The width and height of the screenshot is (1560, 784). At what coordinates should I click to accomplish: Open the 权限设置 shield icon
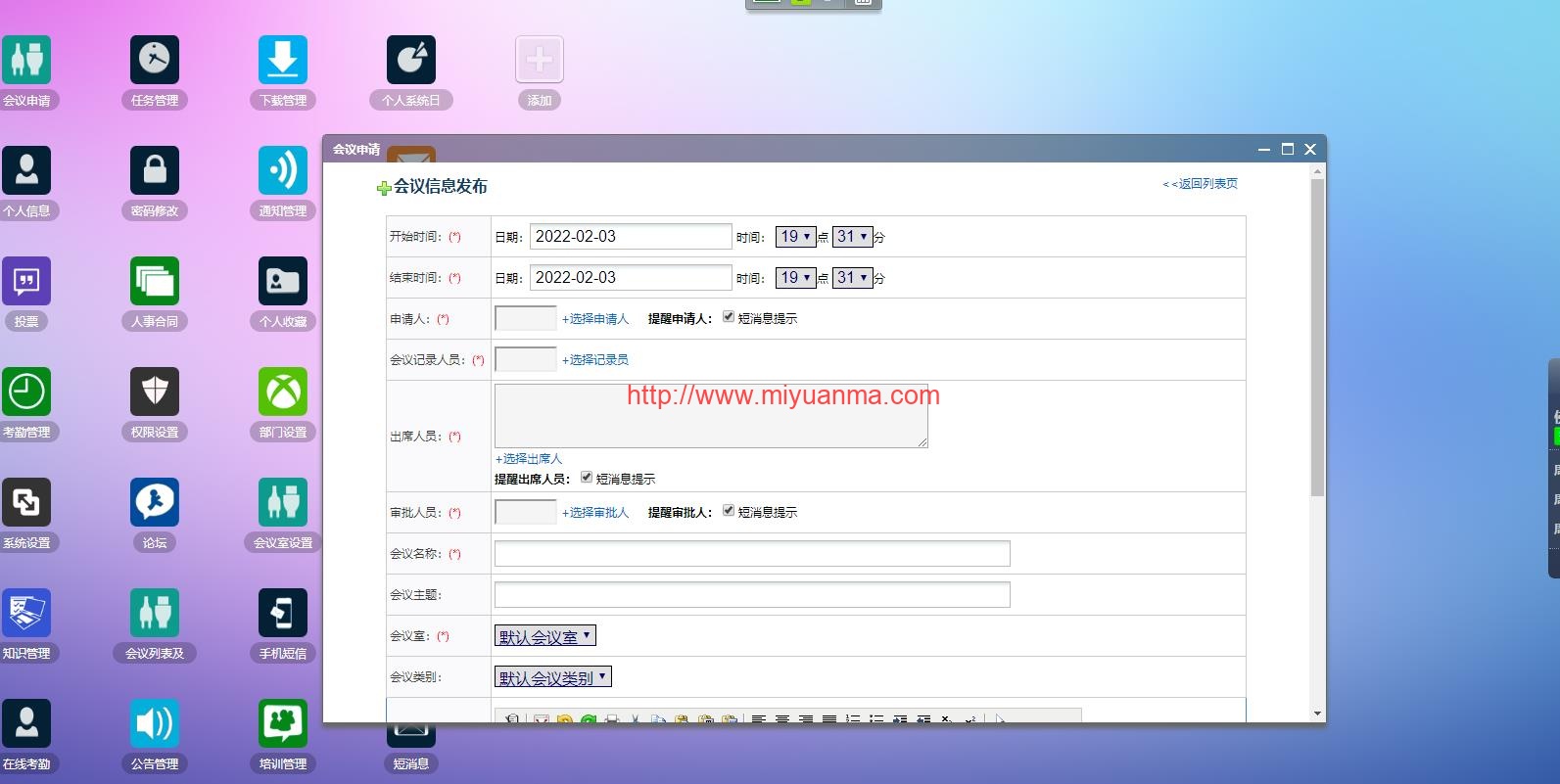[155, 392]
